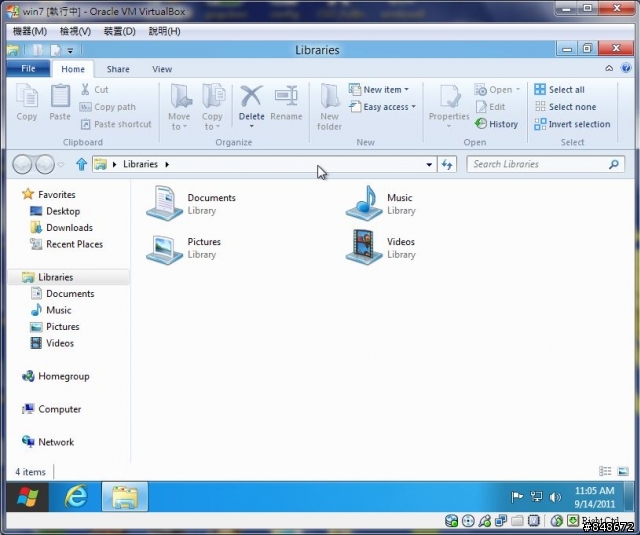The width and height of the screenshot is (640, 535).
Task: Click the Forward navigation arrow
Action: [45, 164]
